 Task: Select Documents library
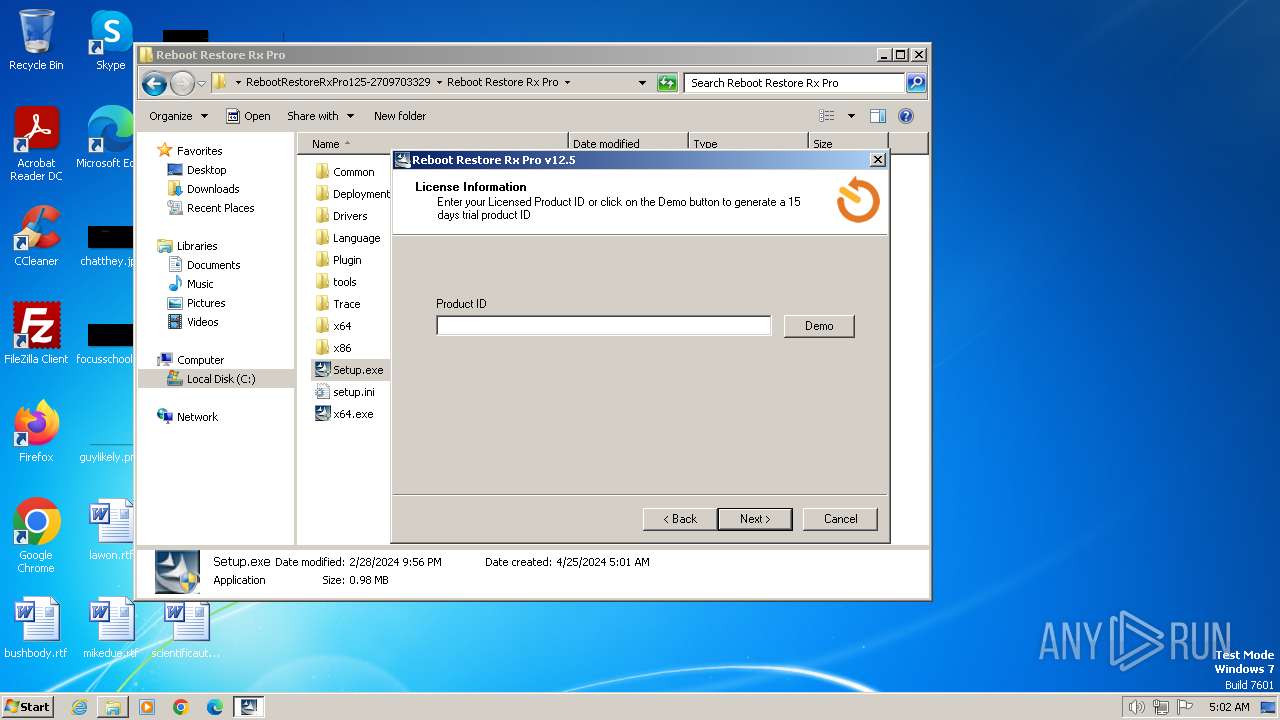204,265
